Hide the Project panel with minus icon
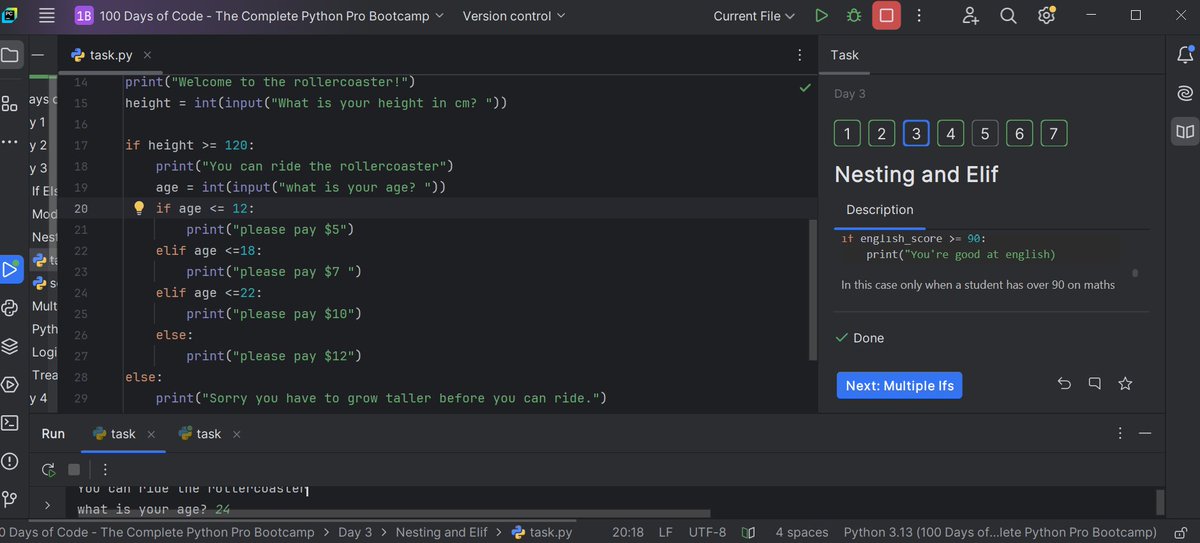 pyautogui.click(x=36, y=55)
